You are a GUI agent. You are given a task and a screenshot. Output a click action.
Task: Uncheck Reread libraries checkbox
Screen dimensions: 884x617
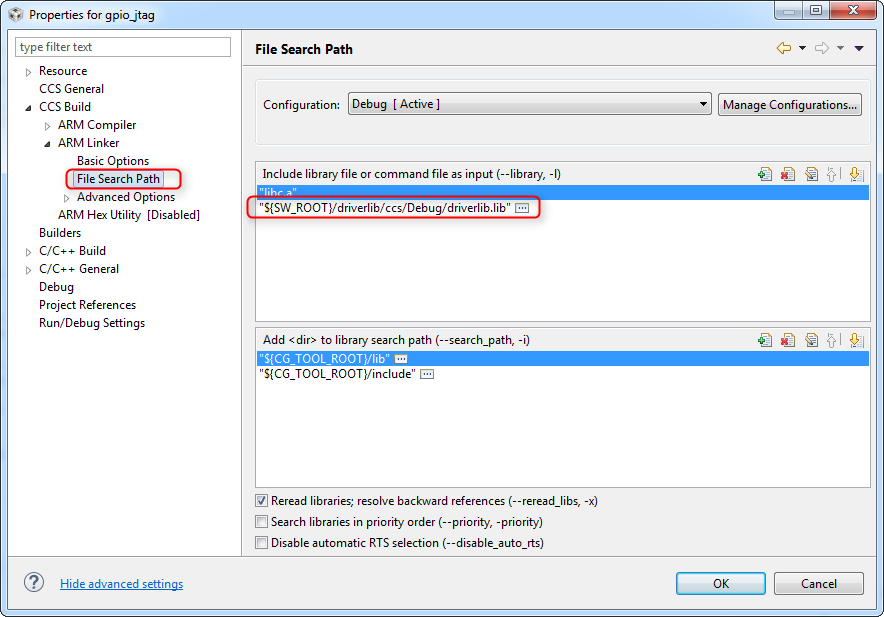(262, 501)
